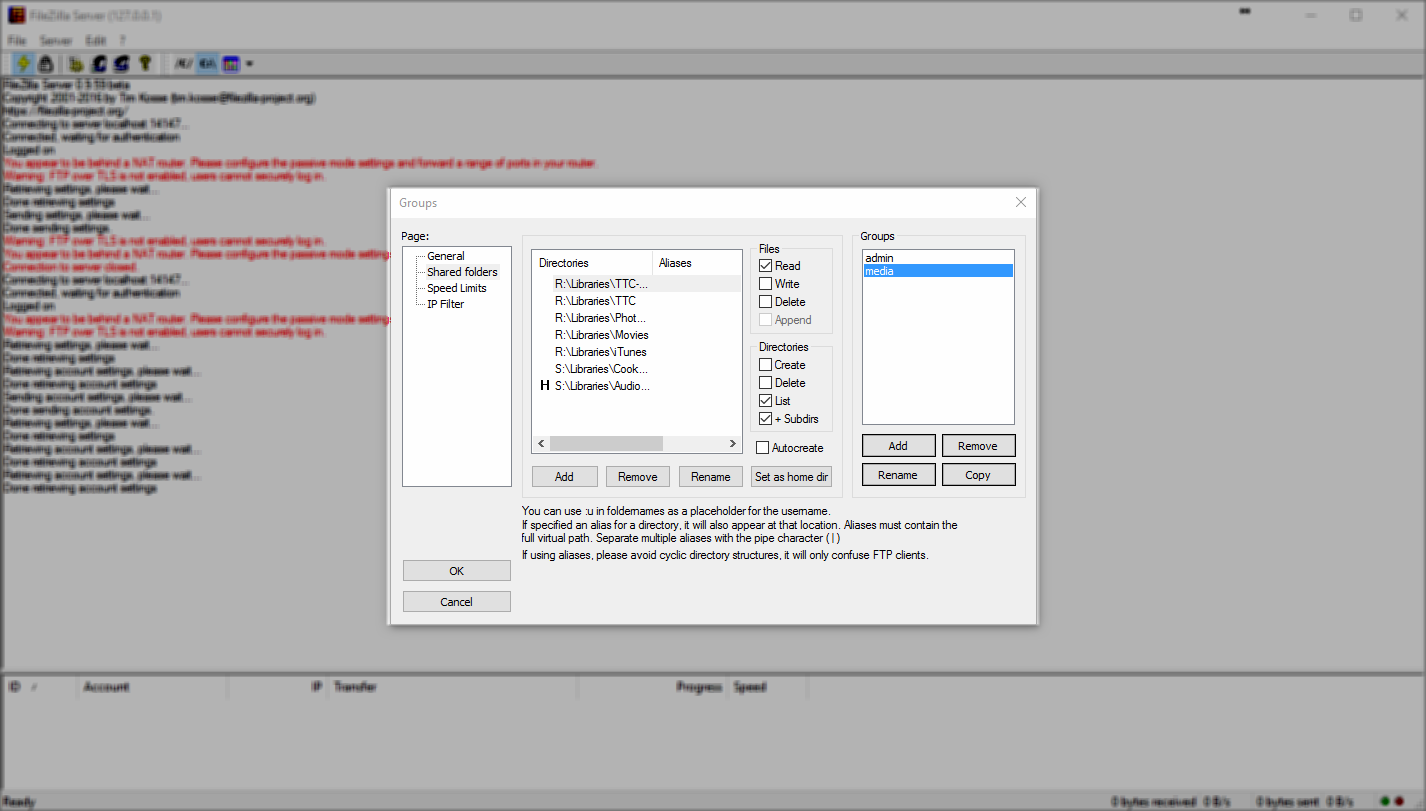
Task: Click the C:\ path display toolbar icon
Action: (x=207, y=63)
